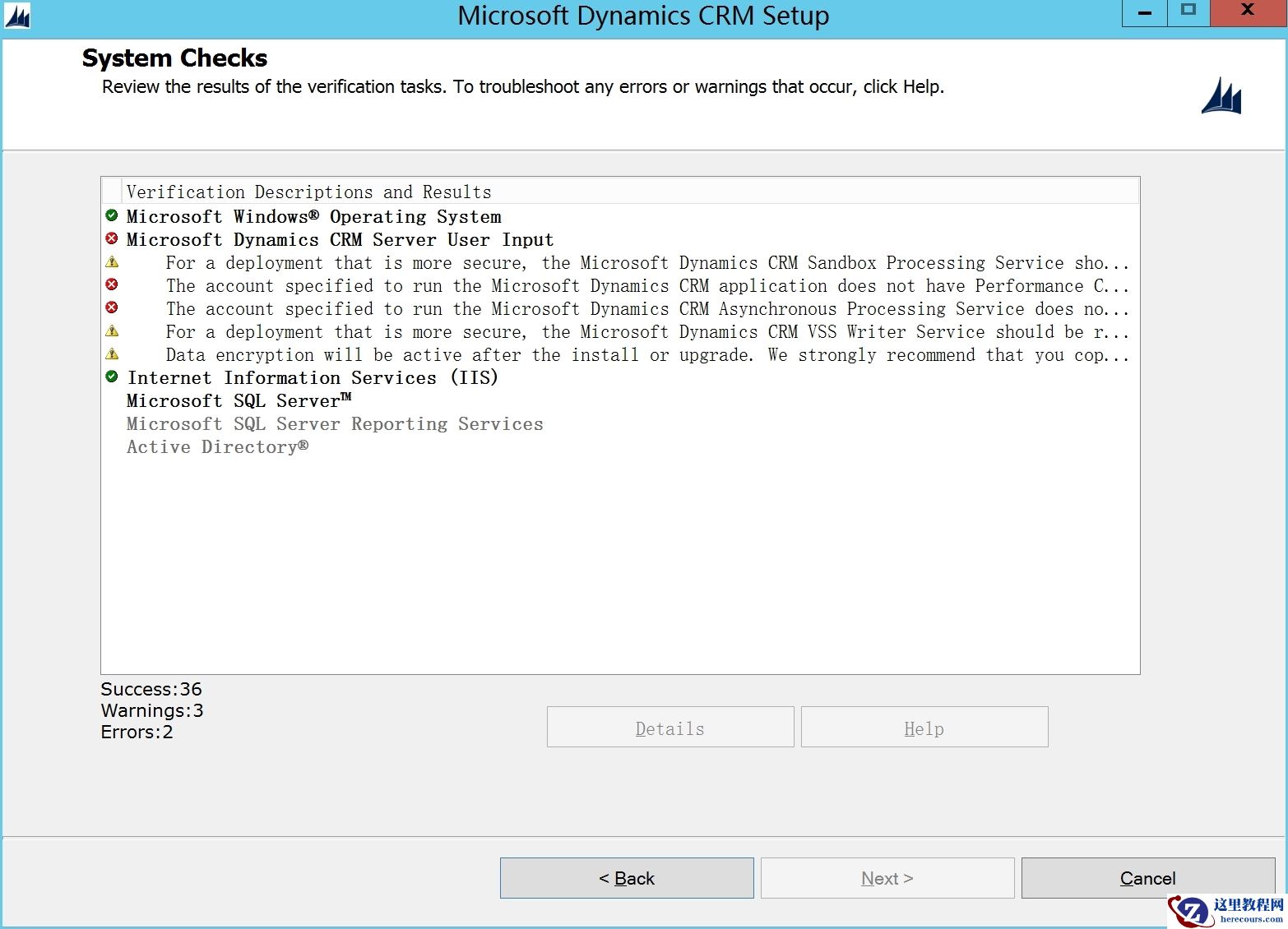Click the warning icon for Data encryption row
Image resolution: width=1288 pixels, height=929 pixels.
click(112, 354)
